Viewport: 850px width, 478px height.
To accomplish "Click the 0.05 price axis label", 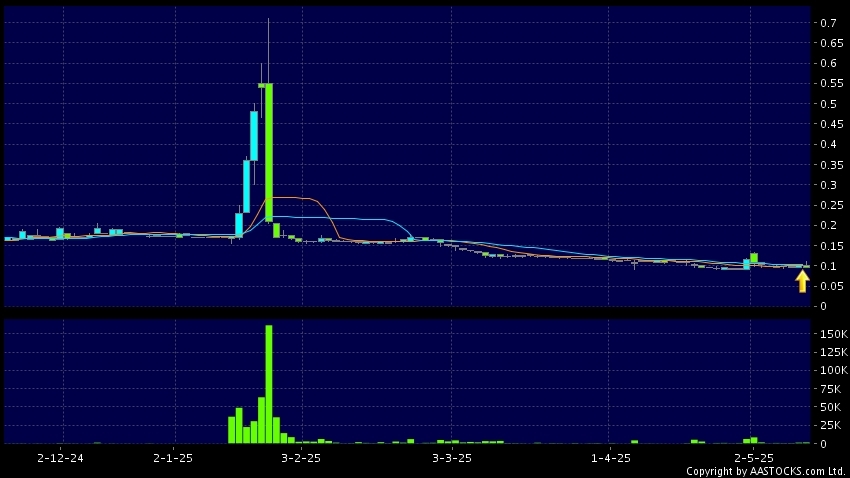I will pyautogui.click(x=832, y=286).
